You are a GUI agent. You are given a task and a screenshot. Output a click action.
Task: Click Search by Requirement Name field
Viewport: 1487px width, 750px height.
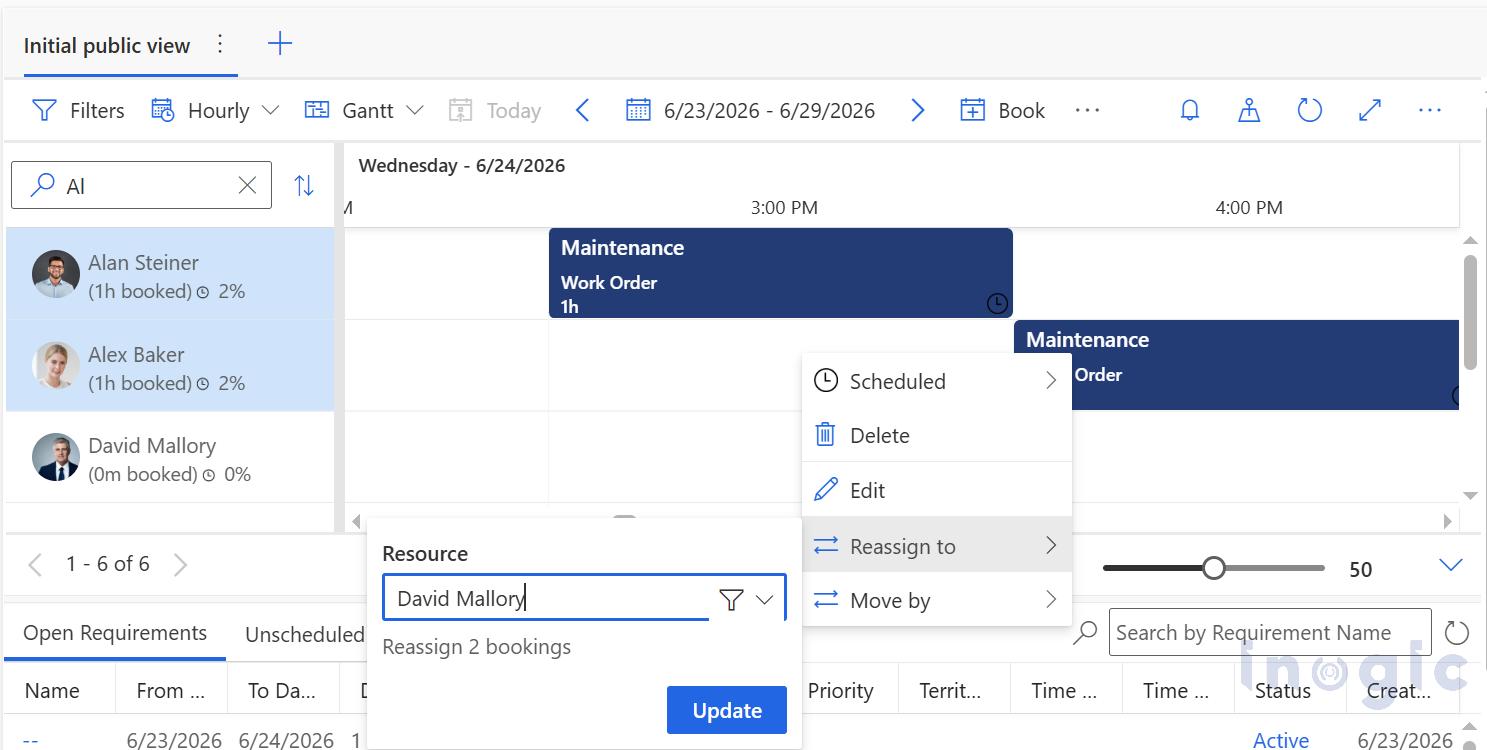(1269, 632)
